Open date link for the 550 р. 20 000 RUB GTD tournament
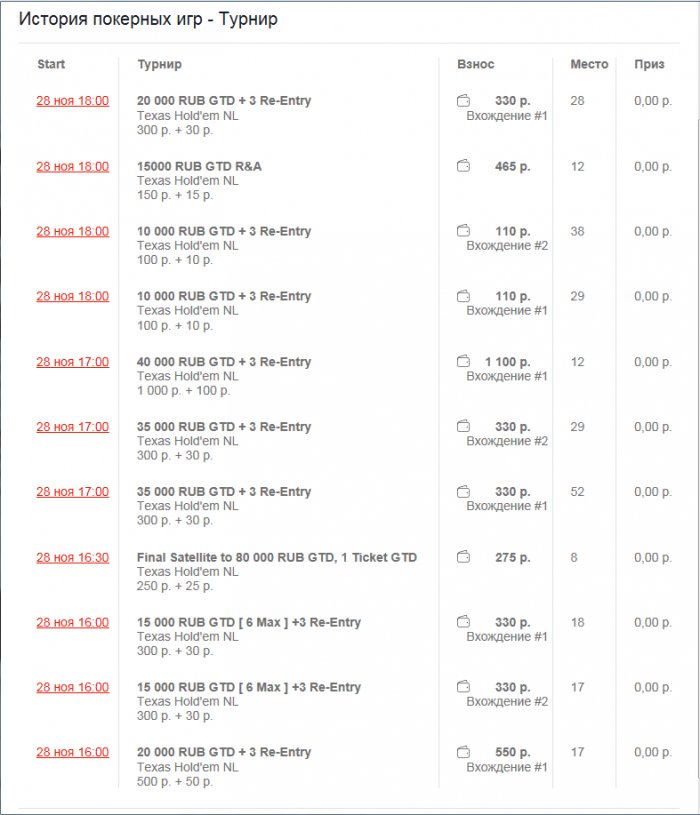The image size is (700, 815). point(73,752)
